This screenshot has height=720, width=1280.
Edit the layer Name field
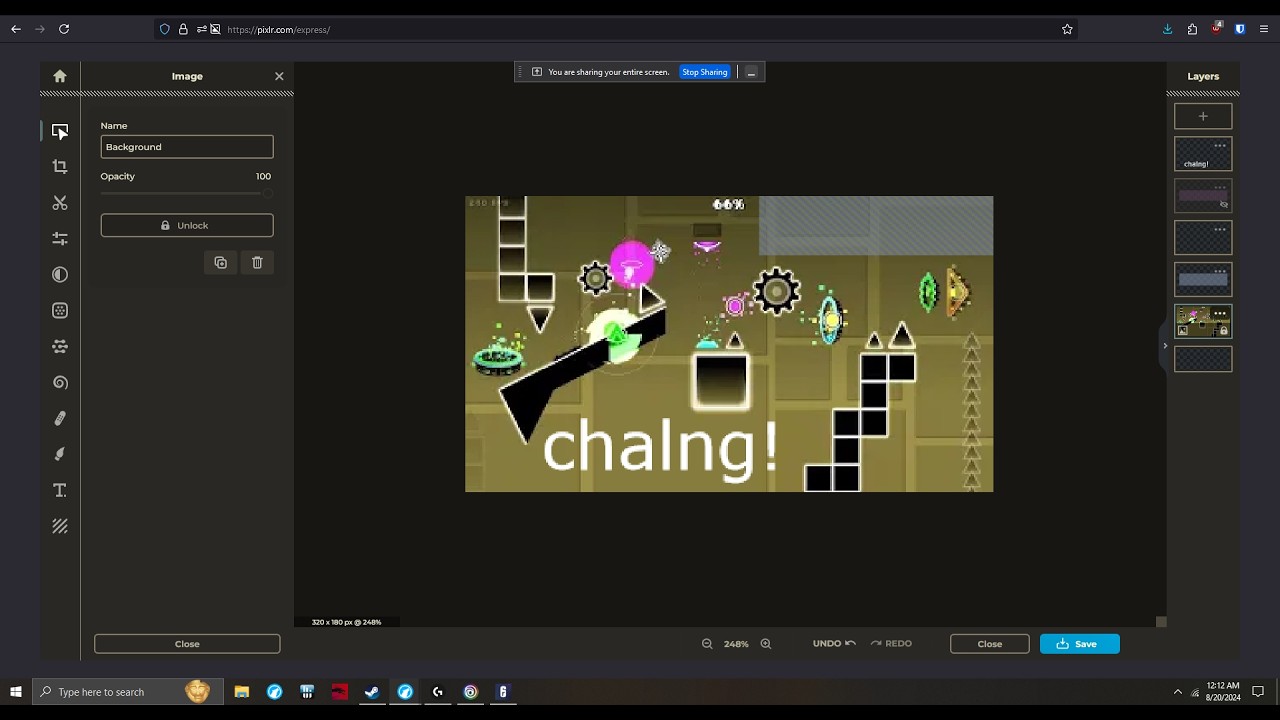click(187, 147)
